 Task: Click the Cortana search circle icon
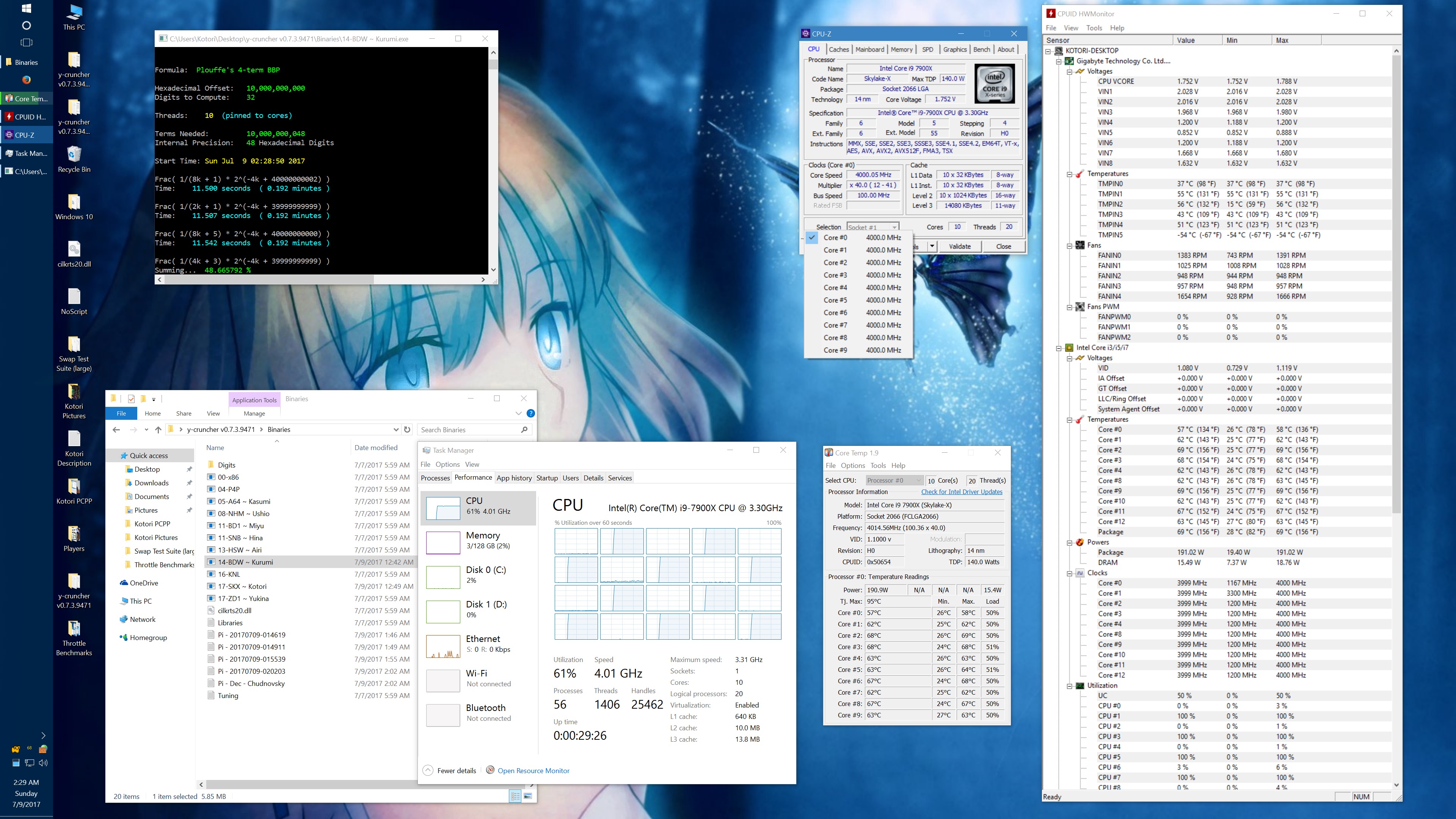pyautogui.click(x=26, y=25)
